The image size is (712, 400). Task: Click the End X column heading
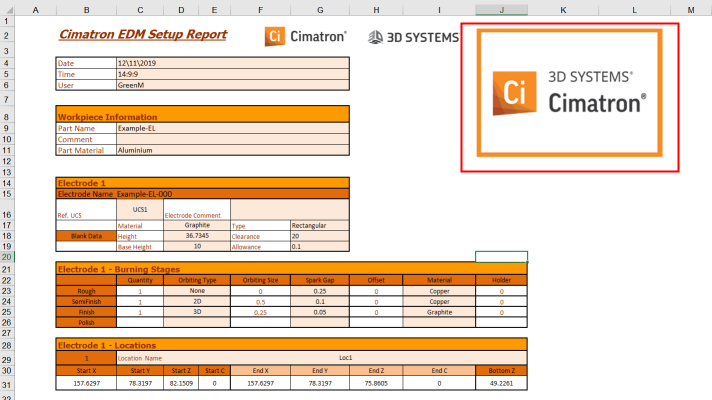(260, 370)
